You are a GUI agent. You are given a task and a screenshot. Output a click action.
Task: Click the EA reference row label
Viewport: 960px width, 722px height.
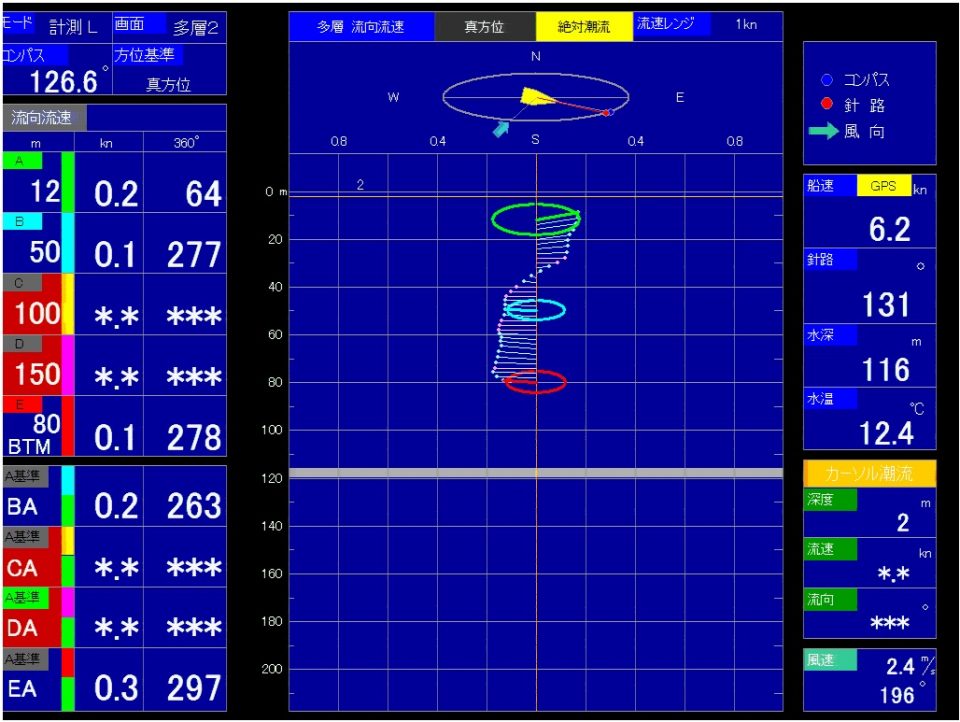22,690
